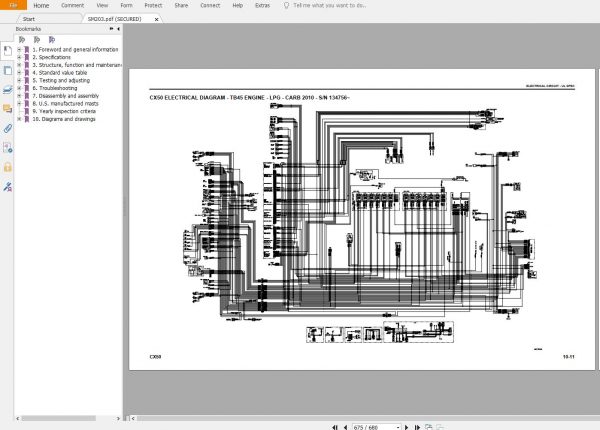Go to the previous page

point(345,427)
